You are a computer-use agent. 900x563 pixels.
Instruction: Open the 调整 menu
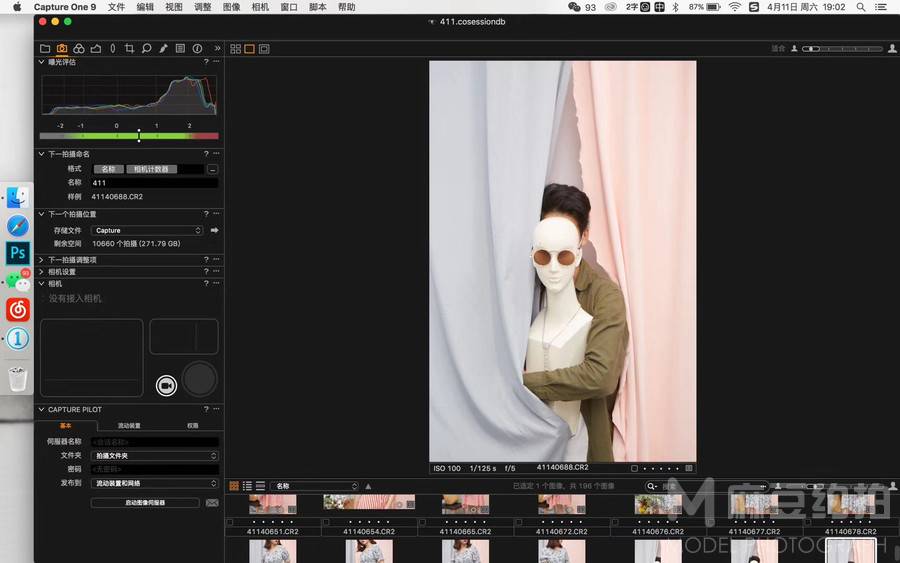point(203,7)
